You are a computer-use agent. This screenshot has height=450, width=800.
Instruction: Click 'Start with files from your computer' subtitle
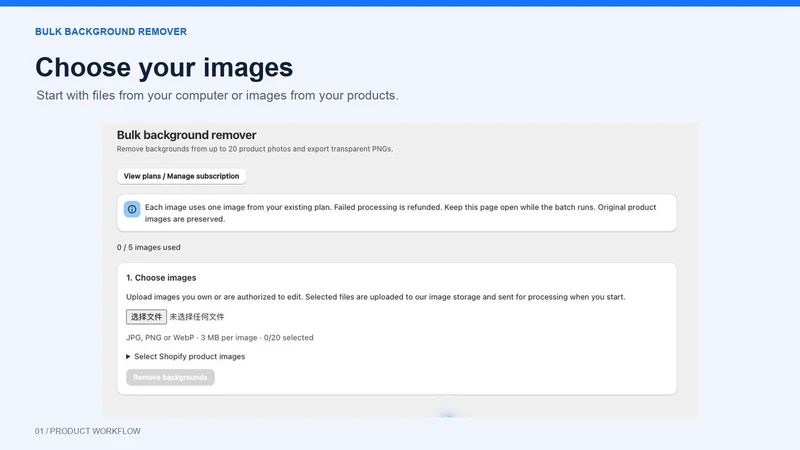click(217, 96)
